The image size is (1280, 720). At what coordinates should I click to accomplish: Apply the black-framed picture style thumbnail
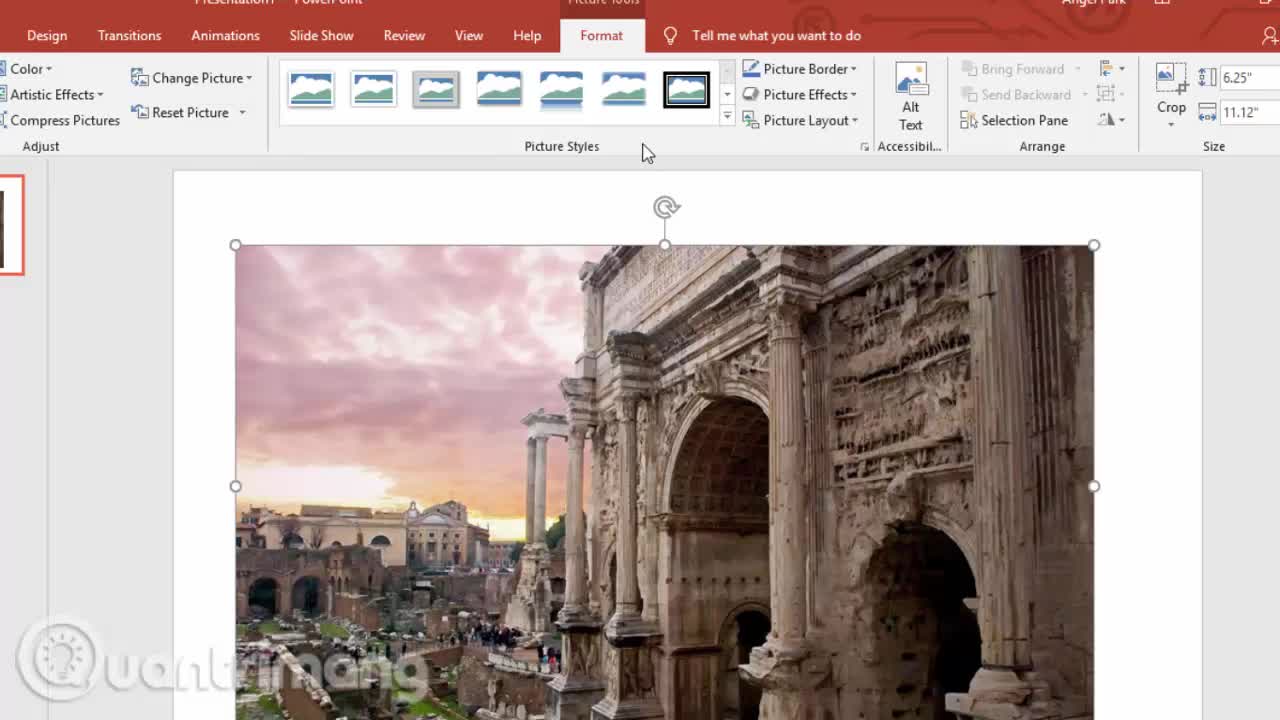(686, 90)
